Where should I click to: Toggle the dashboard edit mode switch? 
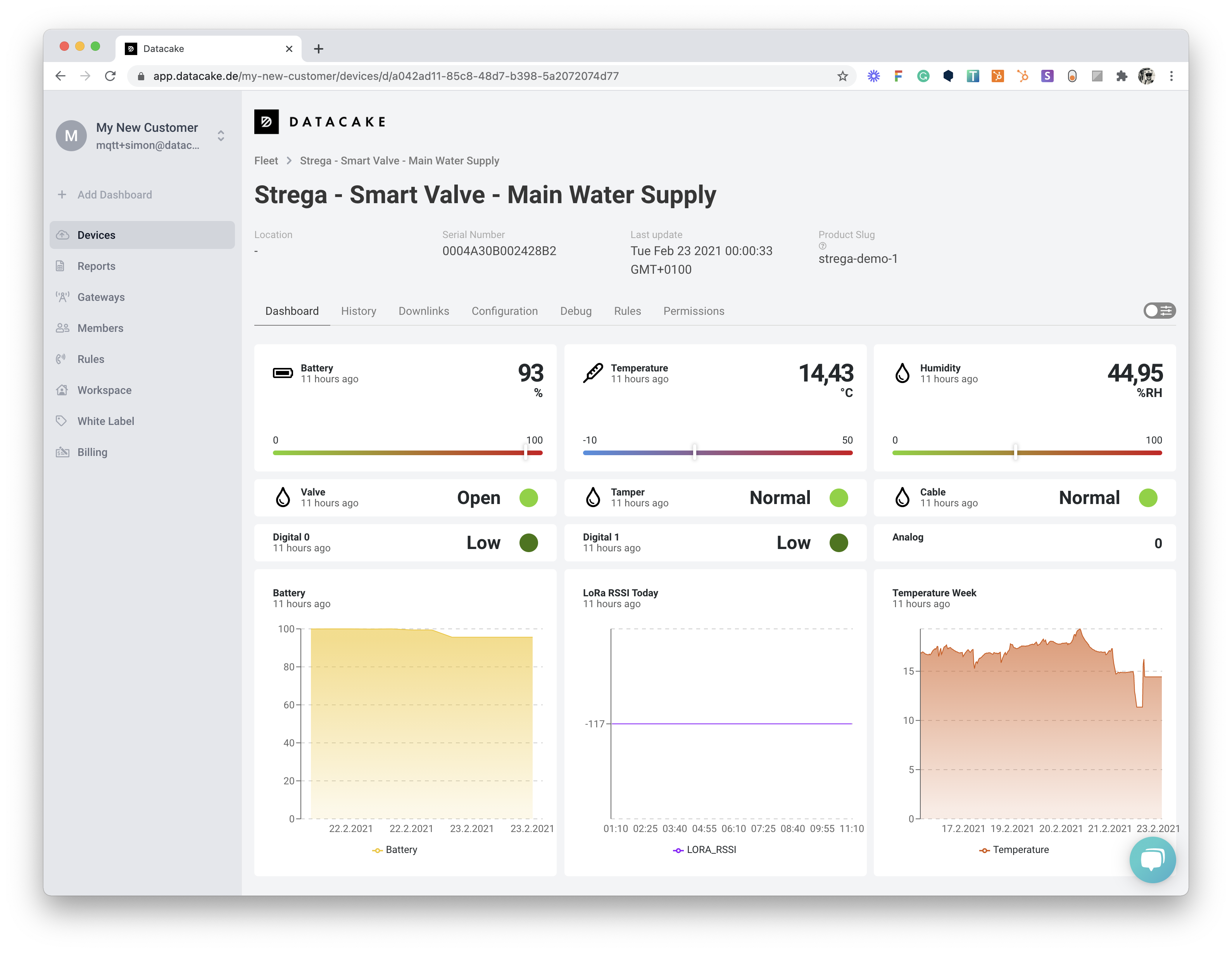[1159, 311]
